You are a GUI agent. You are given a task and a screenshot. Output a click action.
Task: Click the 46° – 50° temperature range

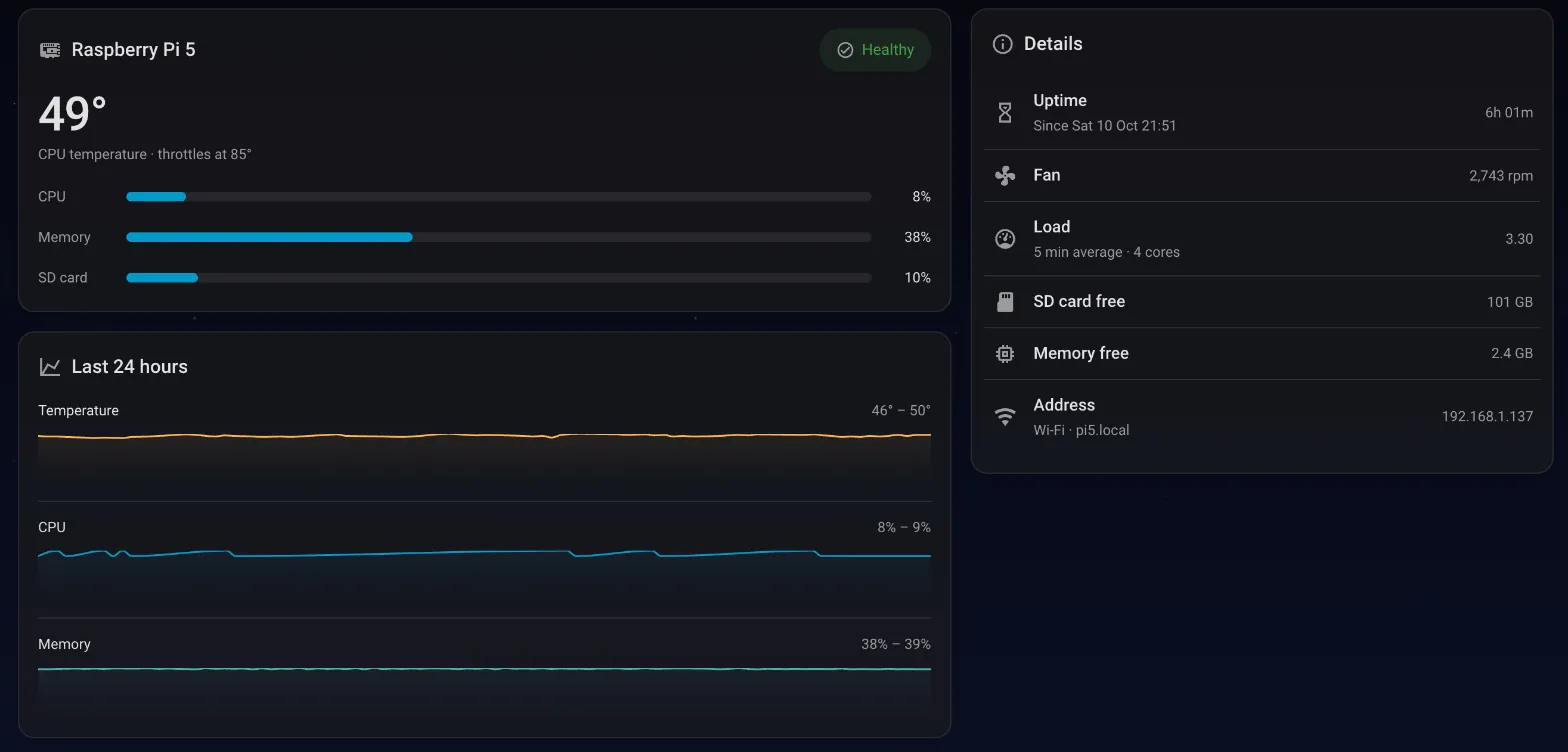[901, 411]
